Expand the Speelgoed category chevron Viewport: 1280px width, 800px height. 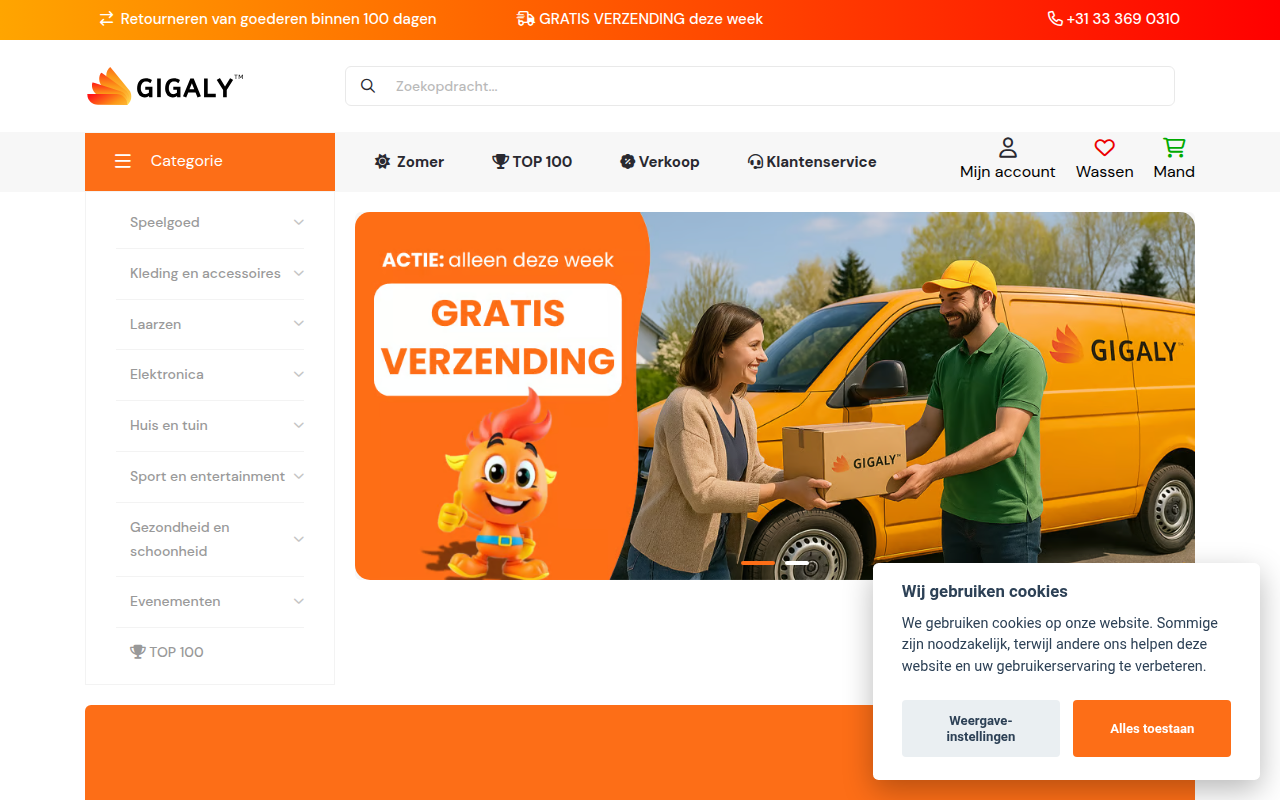[298, 222]
